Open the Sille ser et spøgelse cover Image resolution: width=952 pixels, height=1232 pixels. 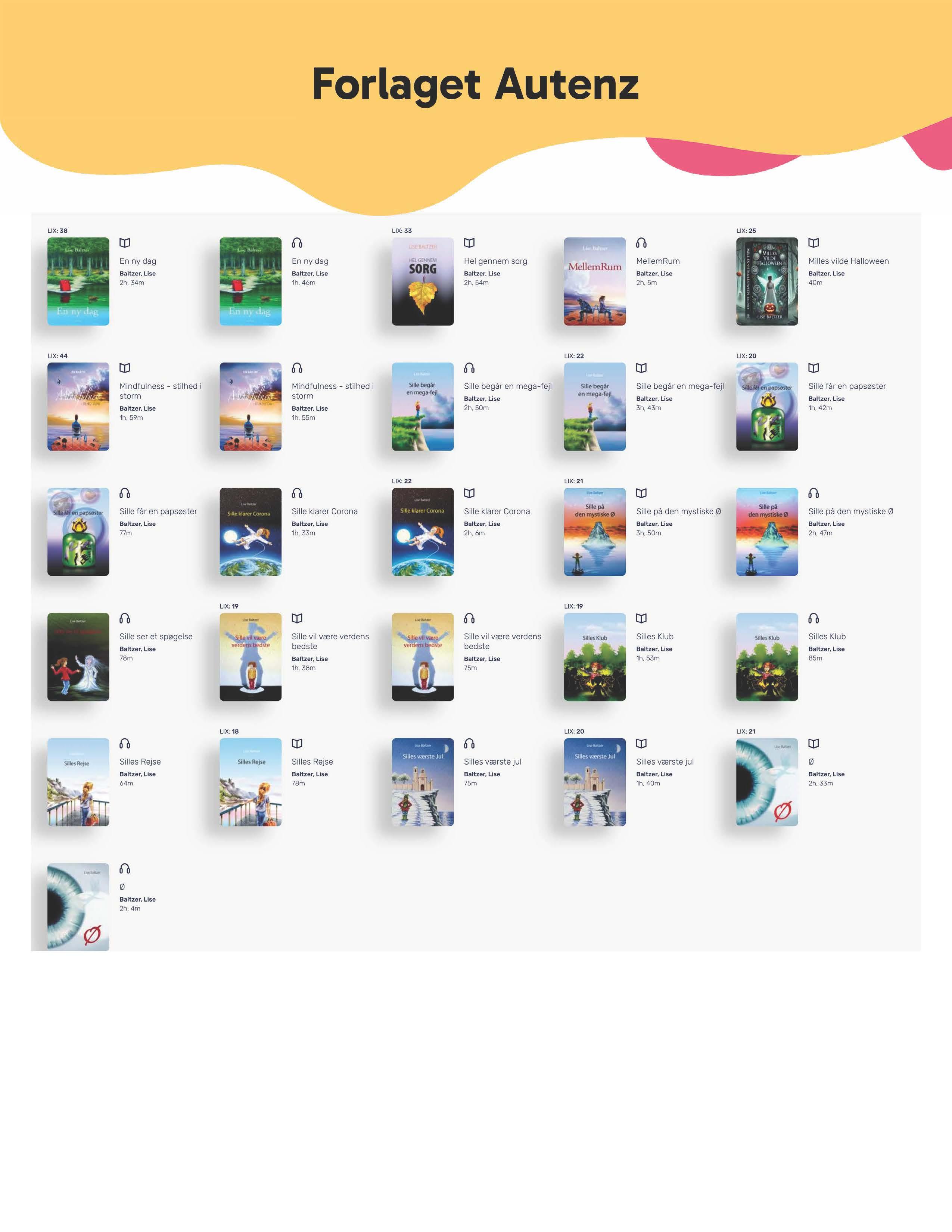78,657
